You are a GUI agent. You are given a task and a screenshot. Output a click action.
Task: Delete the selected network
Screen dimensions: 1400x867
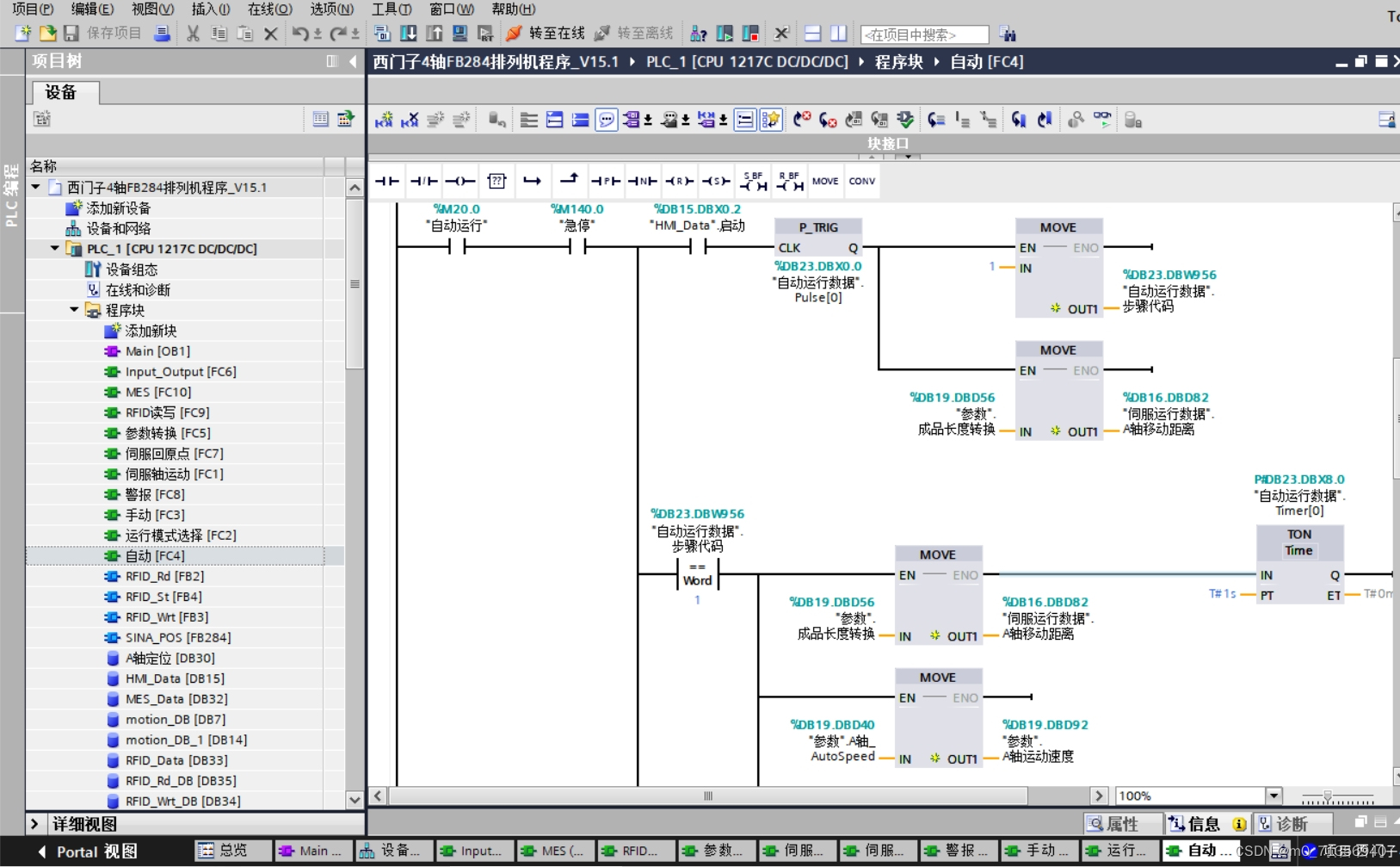(410, 120)
